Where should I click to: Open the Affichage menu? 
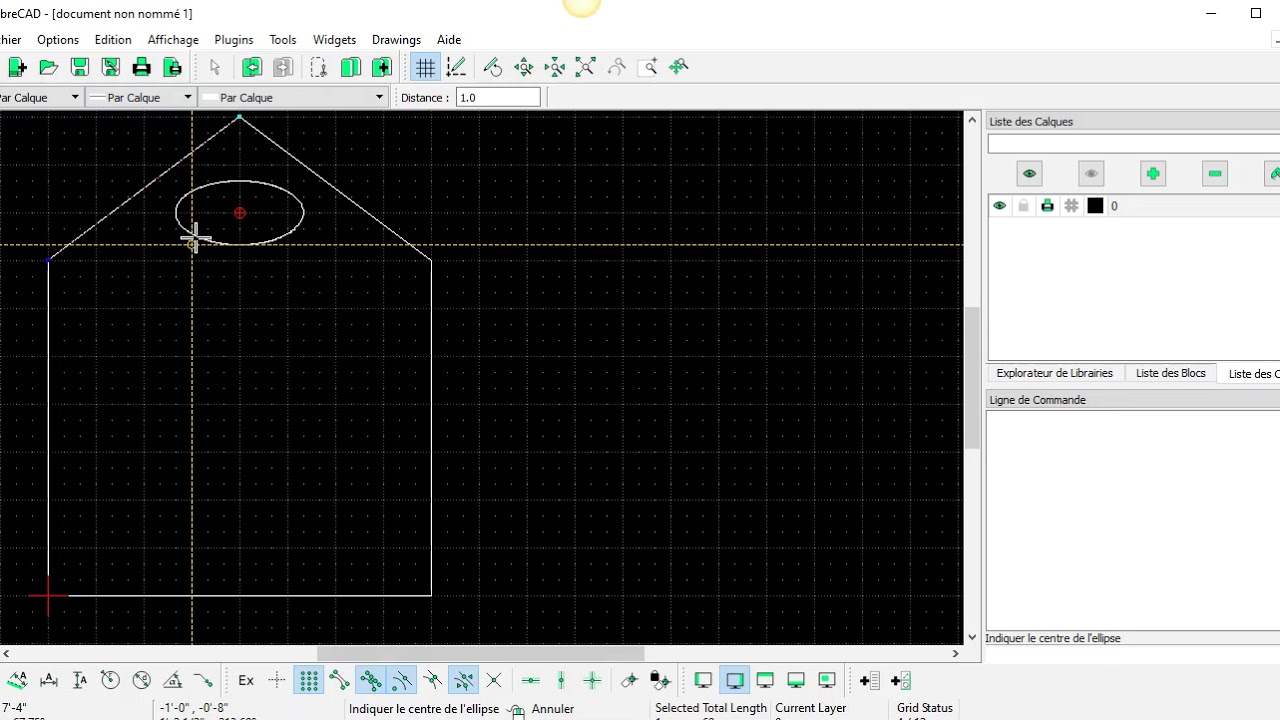pos(173,39)
